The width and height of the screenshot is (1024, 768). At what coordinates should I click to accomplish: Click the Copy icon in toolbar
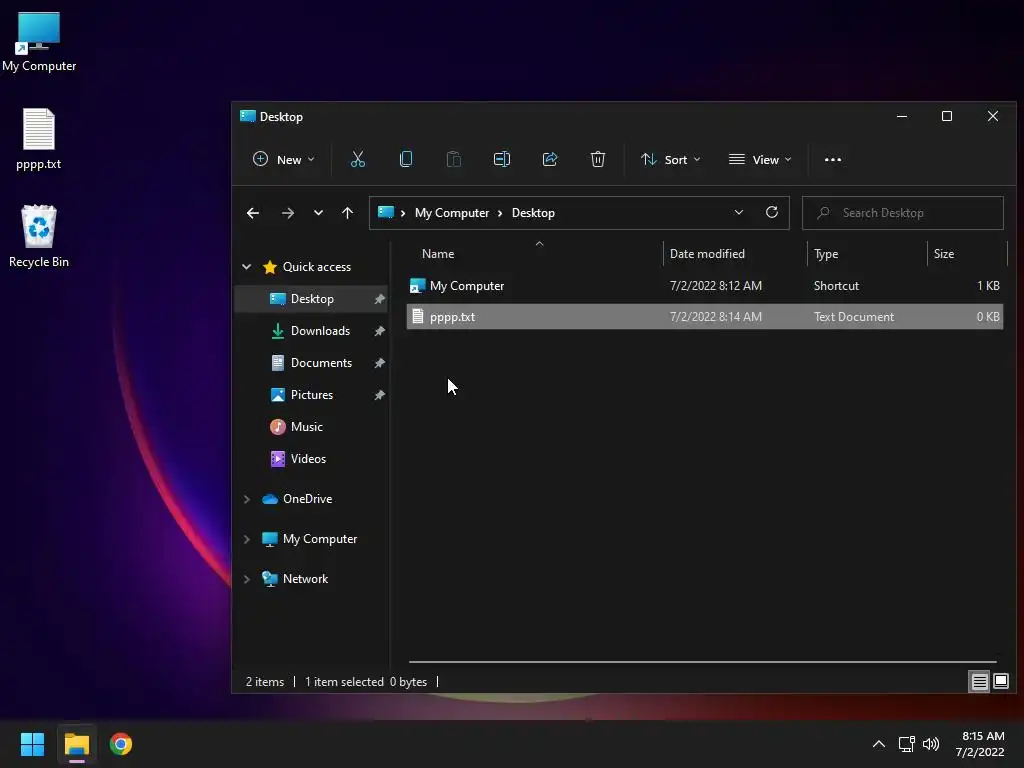(x=406, y=159)
